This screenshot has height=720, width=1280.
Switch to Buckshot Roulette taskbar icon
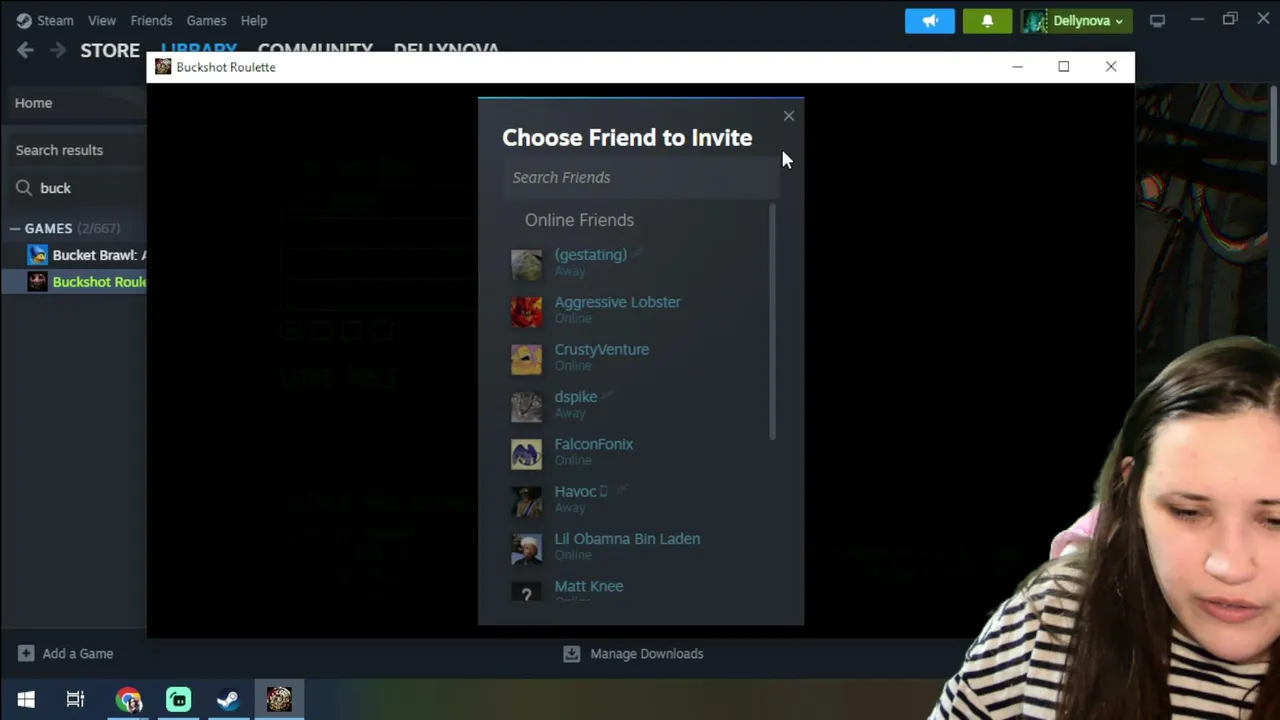279,700
